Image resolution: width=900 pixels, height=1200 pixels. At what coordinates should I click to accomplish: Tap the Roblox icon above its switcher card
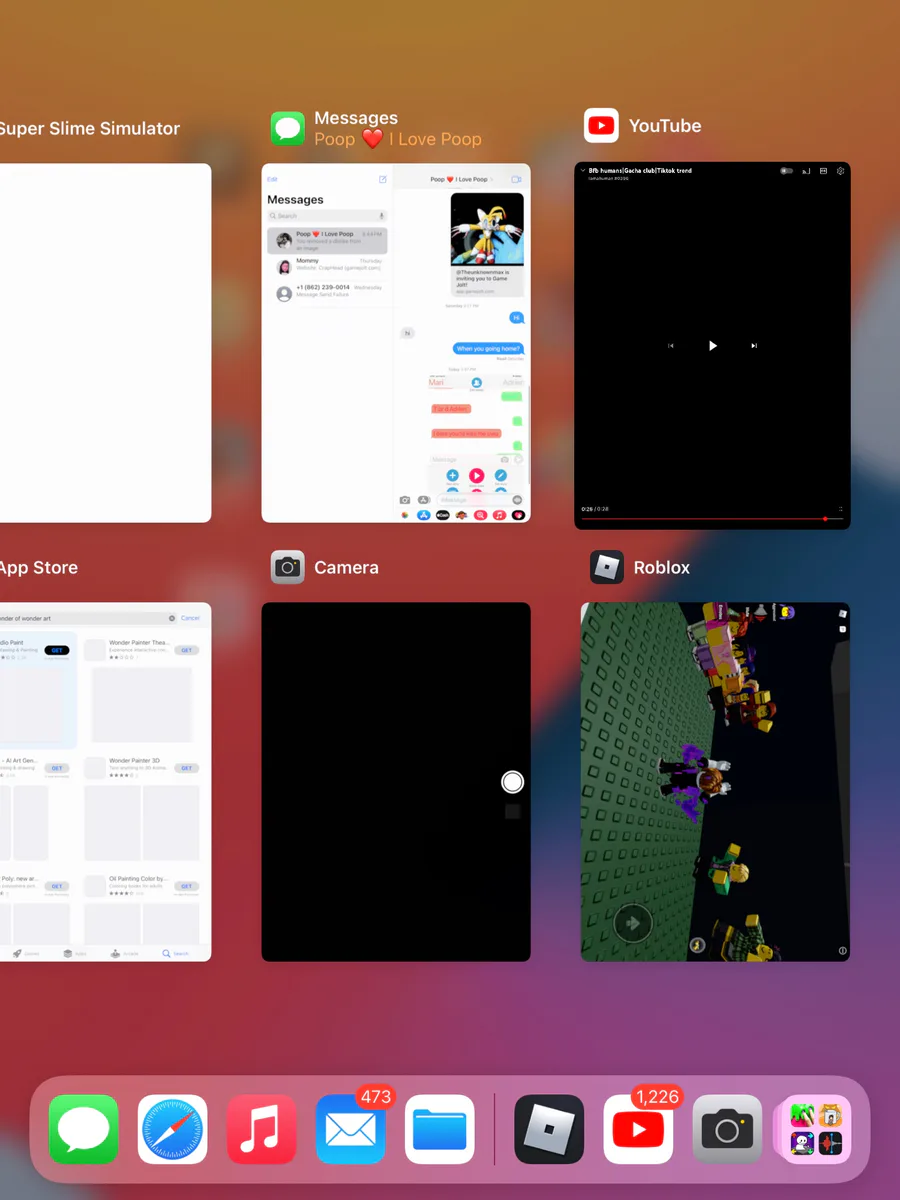(607, 567)
